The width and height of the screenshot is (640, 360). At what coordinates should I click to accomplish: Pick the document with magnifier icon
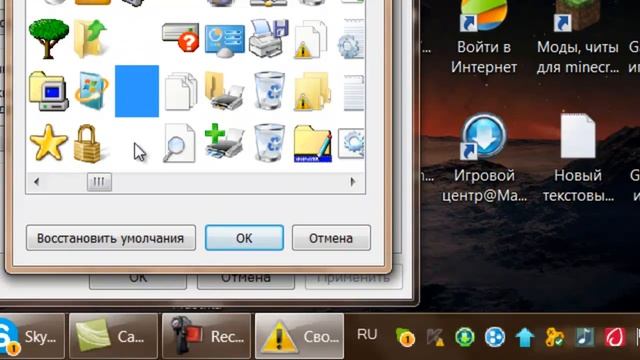179,143
